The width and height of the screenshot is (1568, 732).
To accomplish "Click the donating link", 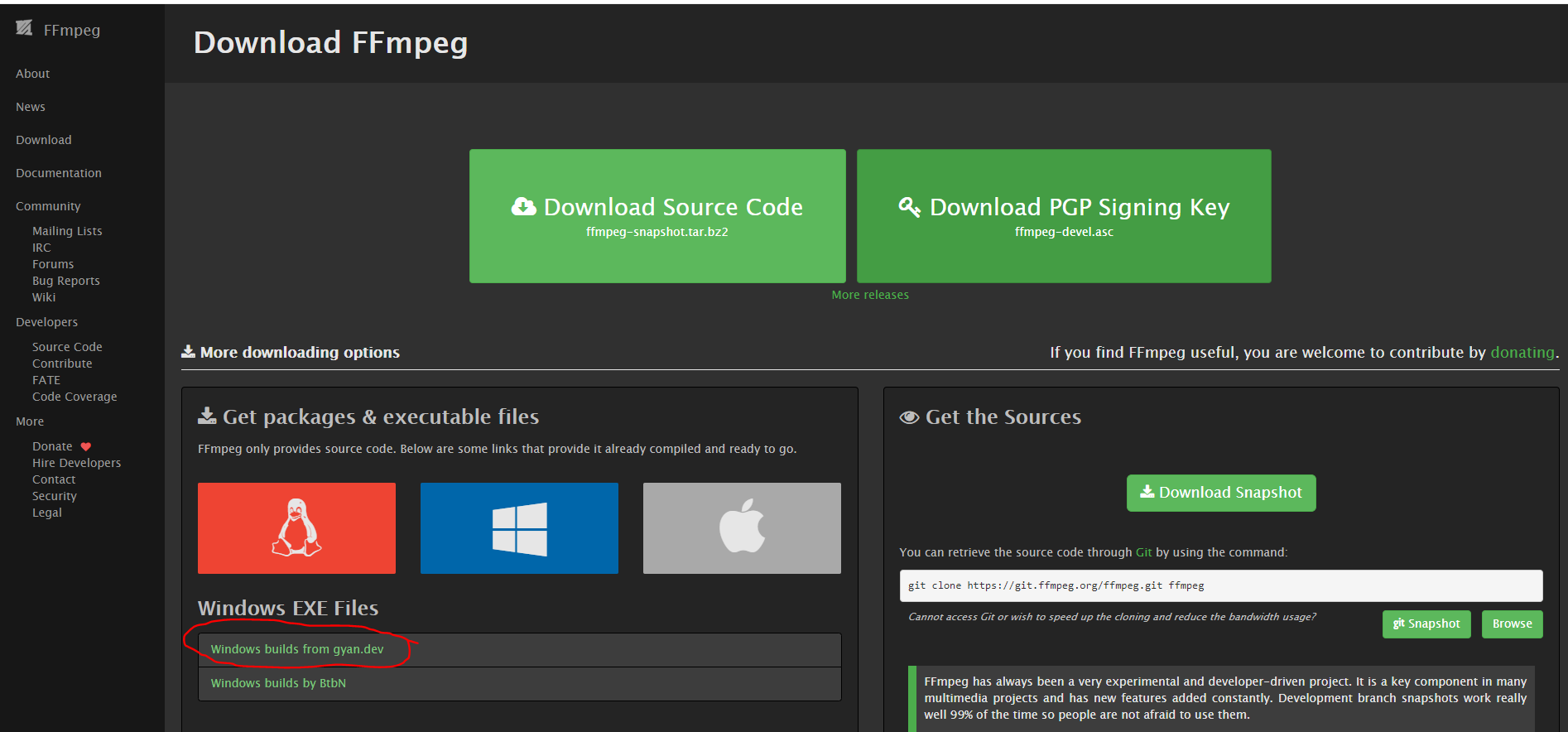I will coord(1522,353).
